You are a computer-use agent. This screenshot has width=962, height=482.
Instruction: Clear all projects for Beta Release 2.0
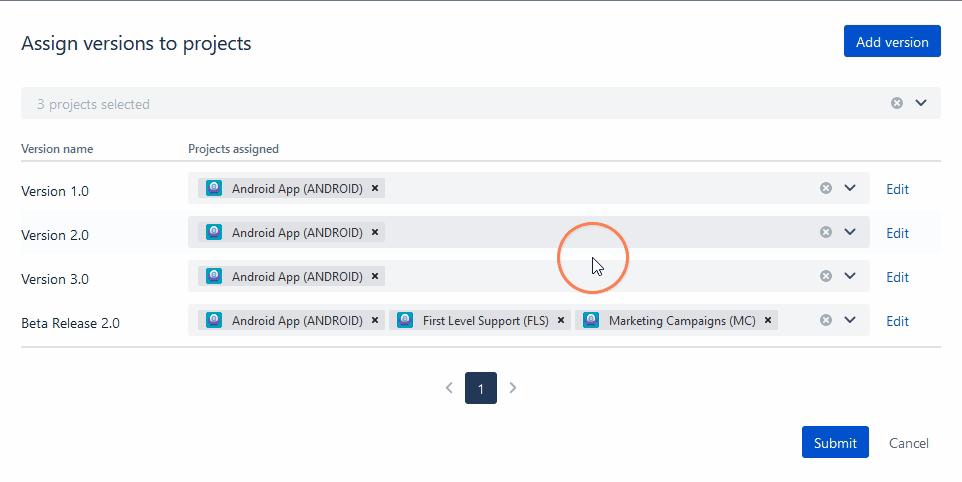826,321
